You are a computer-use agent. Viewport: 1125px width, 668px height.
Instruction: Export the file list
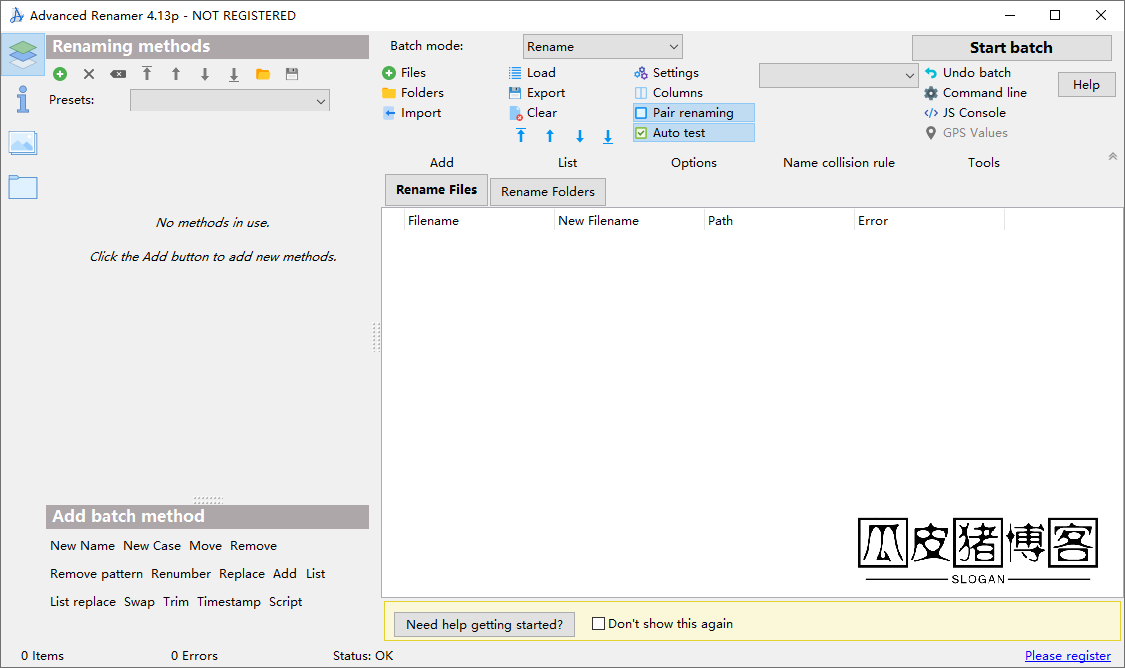[537, 93]
